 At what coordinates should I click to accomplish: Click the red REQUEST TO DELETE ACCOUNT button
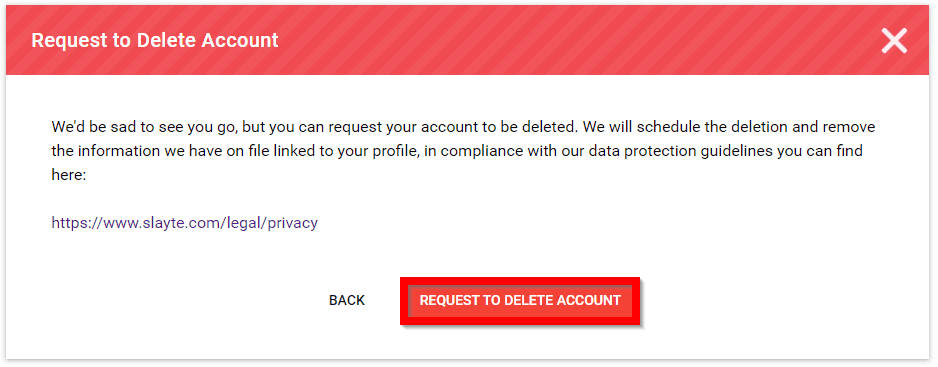pos(520,301)
